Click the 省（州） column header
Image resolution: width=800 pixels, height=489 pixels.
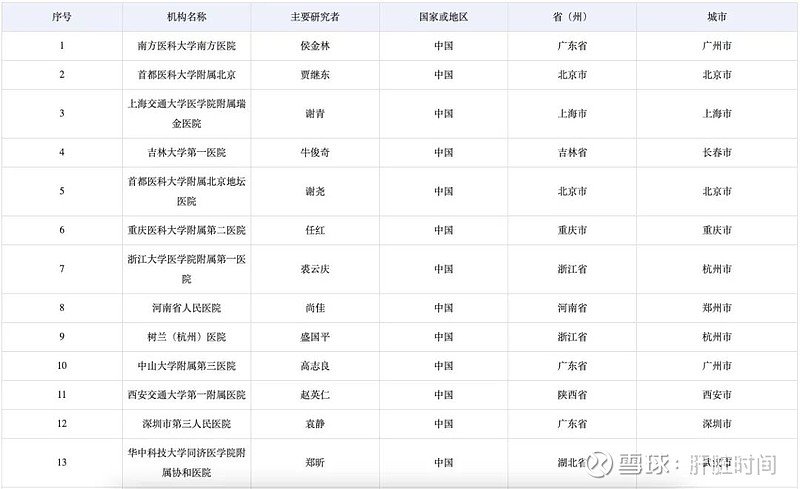pyautogui.click(x=572, y=17)
